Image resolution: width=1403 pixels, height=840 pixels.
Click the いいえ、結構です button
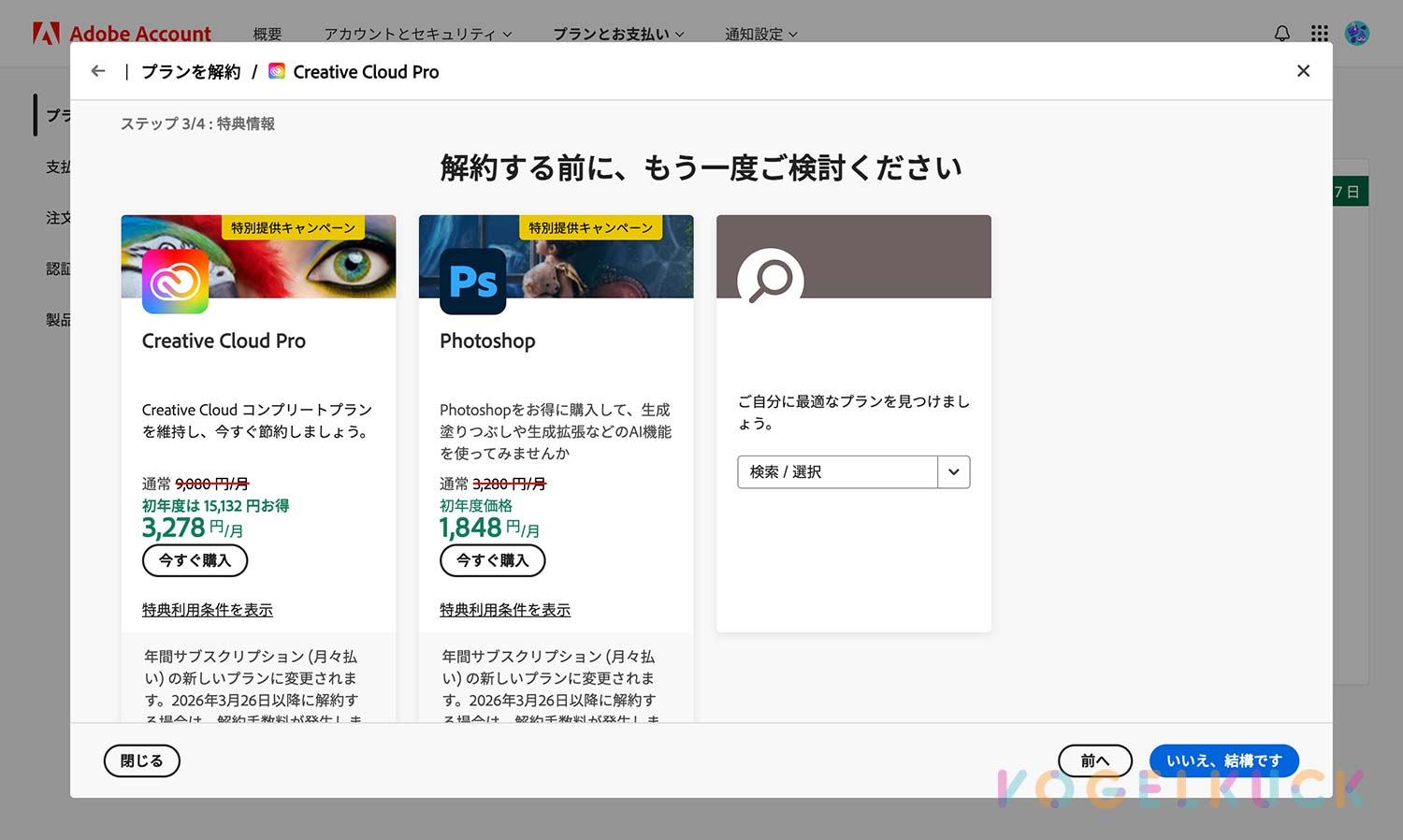click(x=1223, y=760)
